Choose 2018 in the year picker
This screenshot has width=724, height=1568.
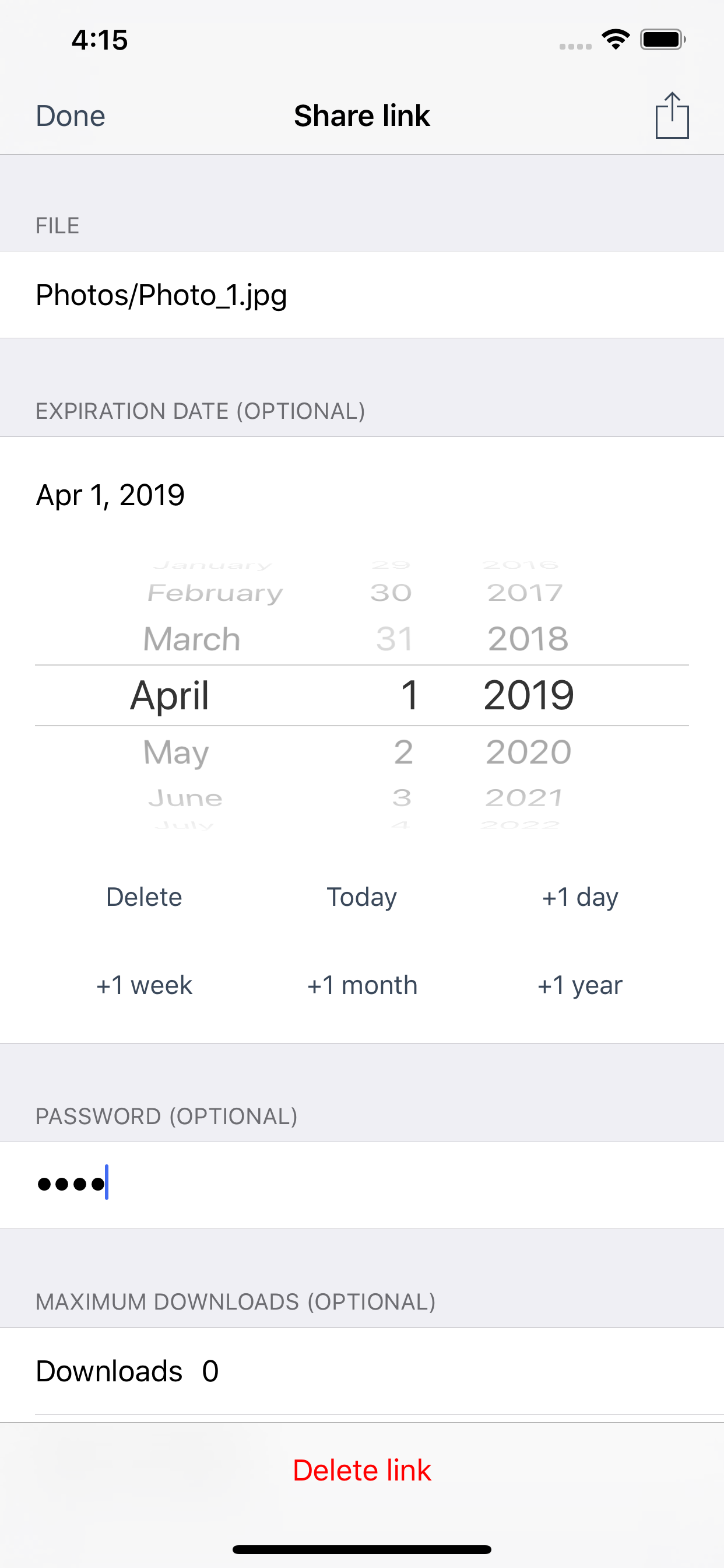coord(528,639)
